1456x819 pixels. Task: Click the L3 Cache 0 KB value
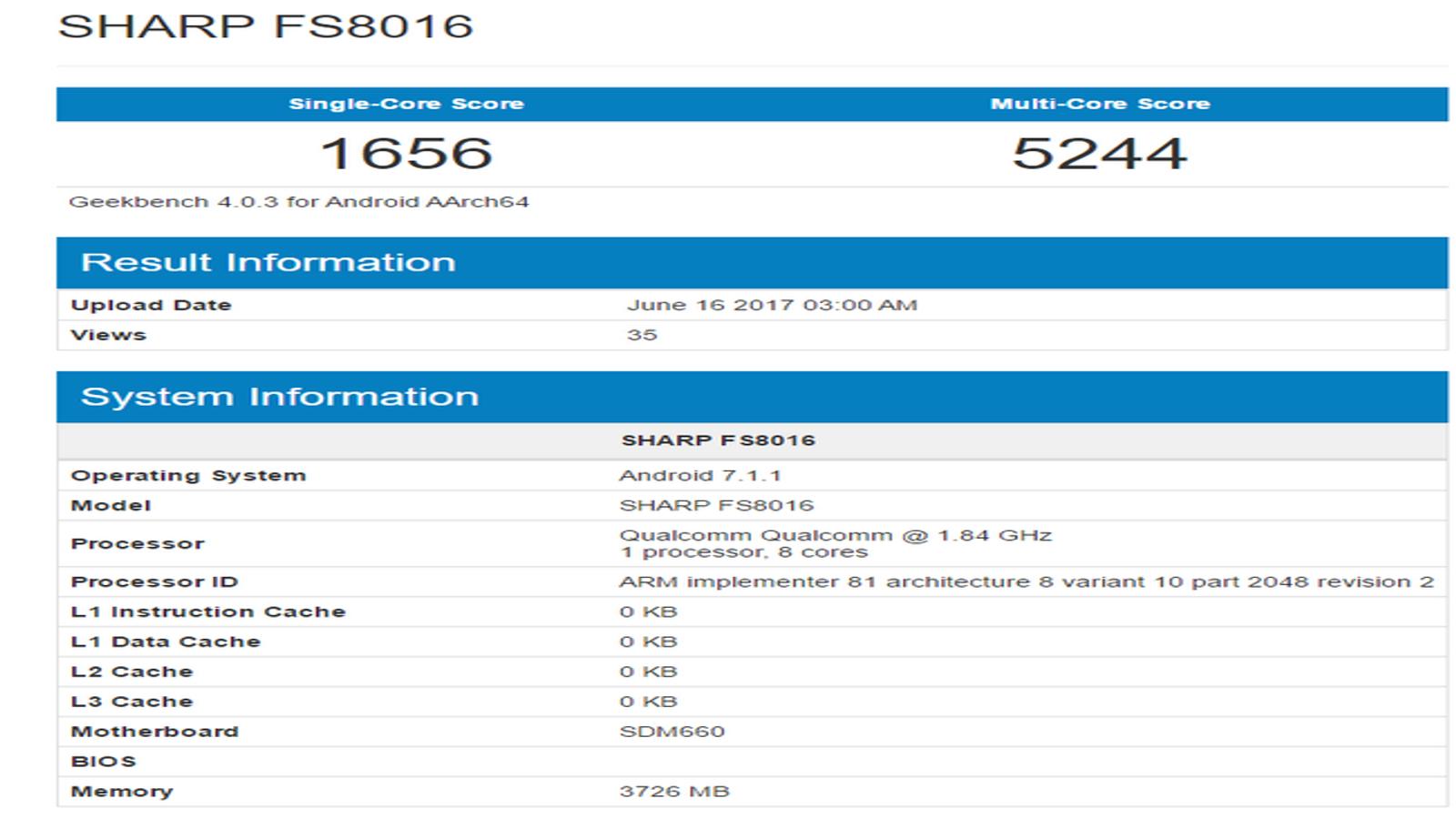tap(648, 702)
